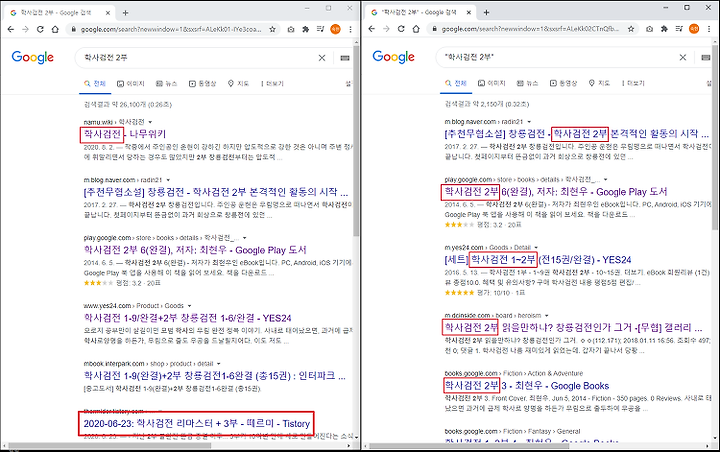This screenshot has width=720, height=452.
Task: Open extensions puzzle icon in right window
Action: click(664, 28)
